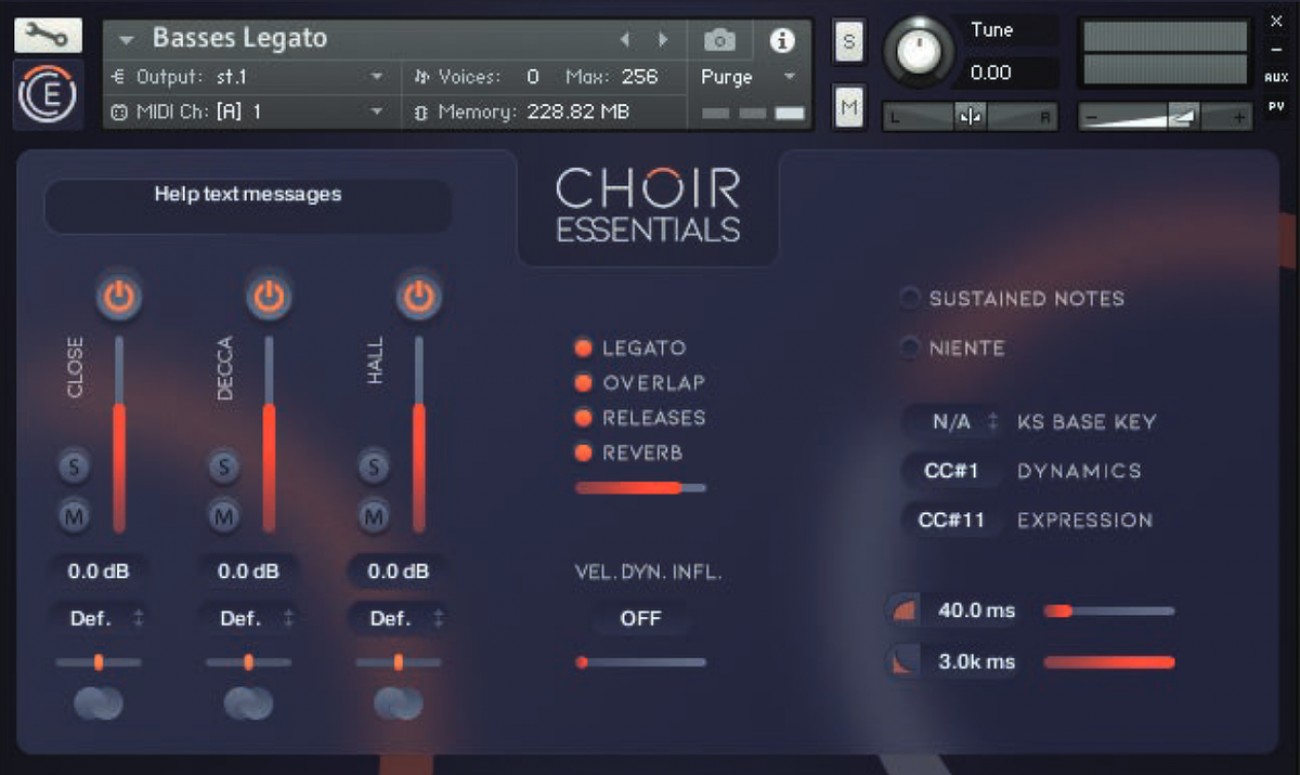Image resolution: width=1300 pixels, height=775 pixels.
Task: Click the Purge button
Action: pyautogui.click(x=727, y=76)
